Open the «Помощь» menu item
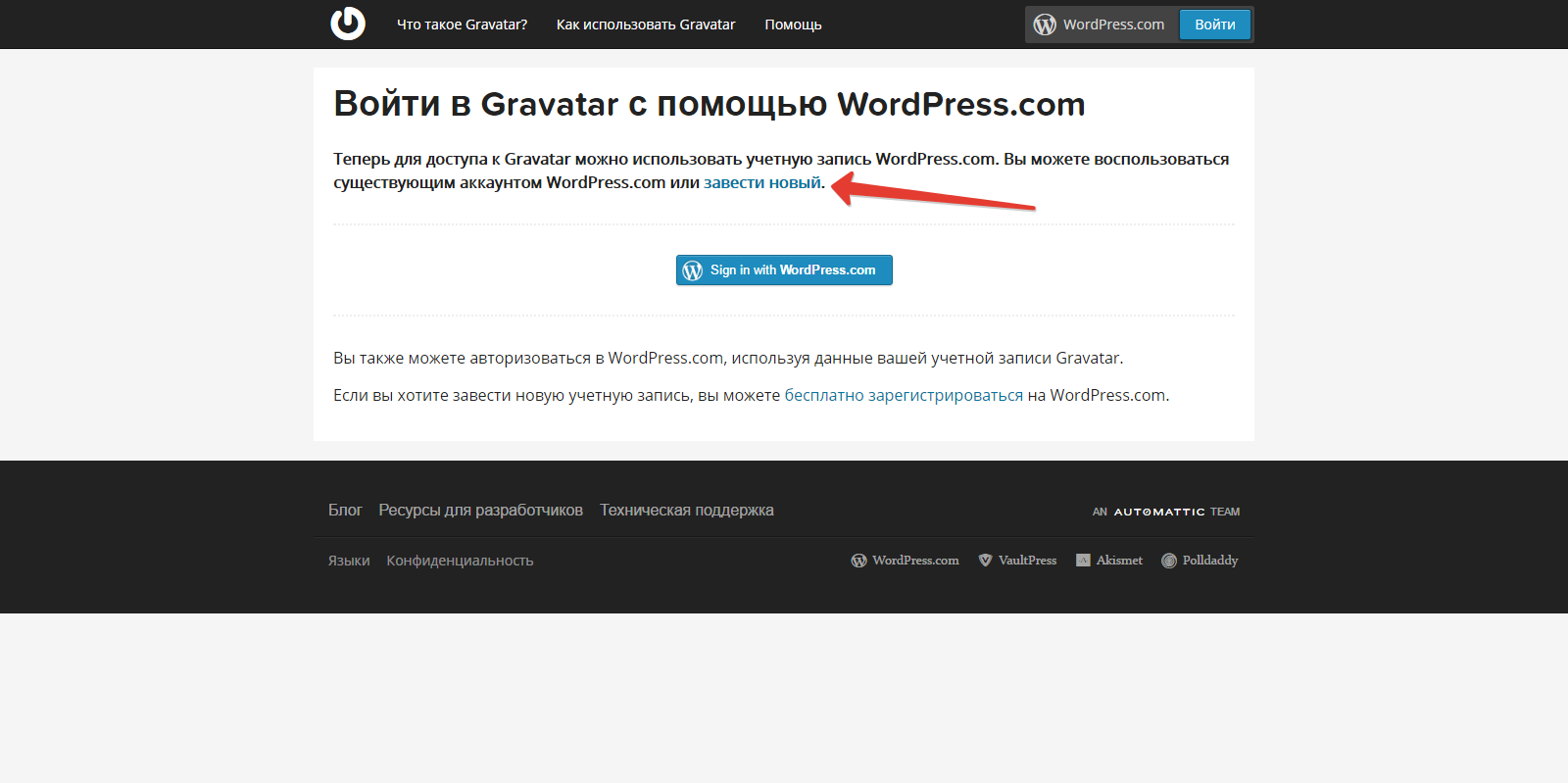The height and width of the screenshot is (783, 1568). click(x=793, y=24)
